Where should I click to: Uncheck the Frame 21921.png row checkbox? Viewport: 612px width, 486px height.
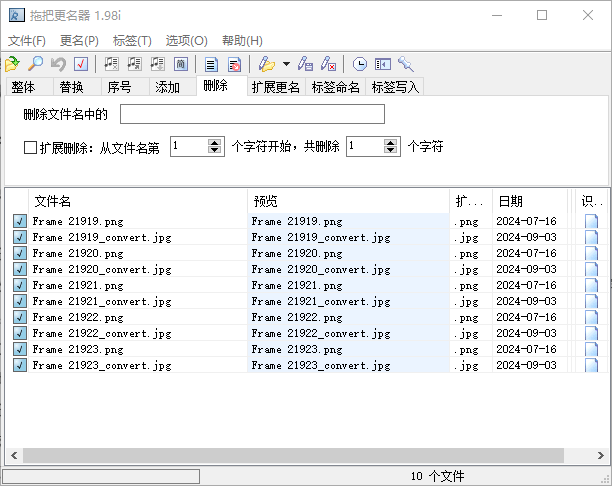click(20, 285)
